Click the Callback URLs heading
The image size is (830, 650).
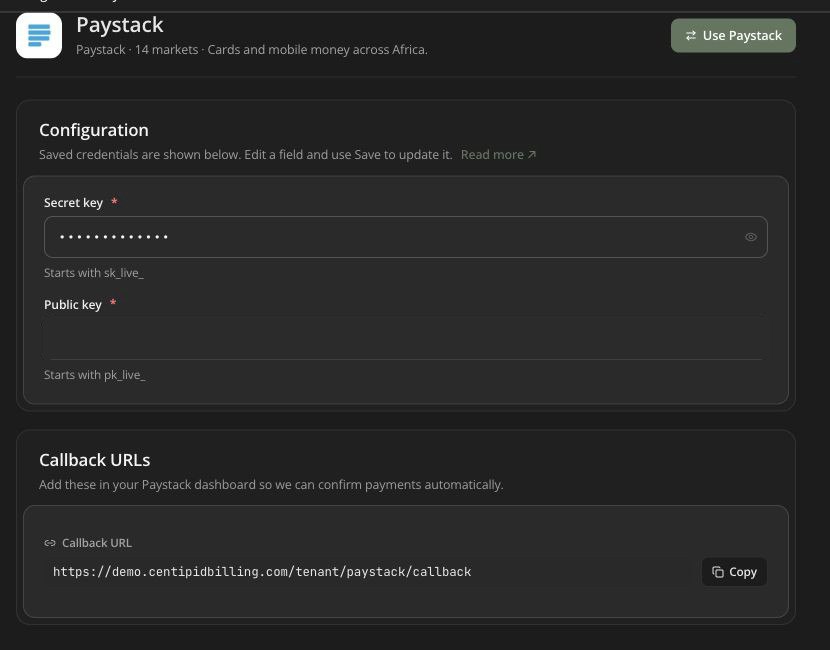[95, 460]
